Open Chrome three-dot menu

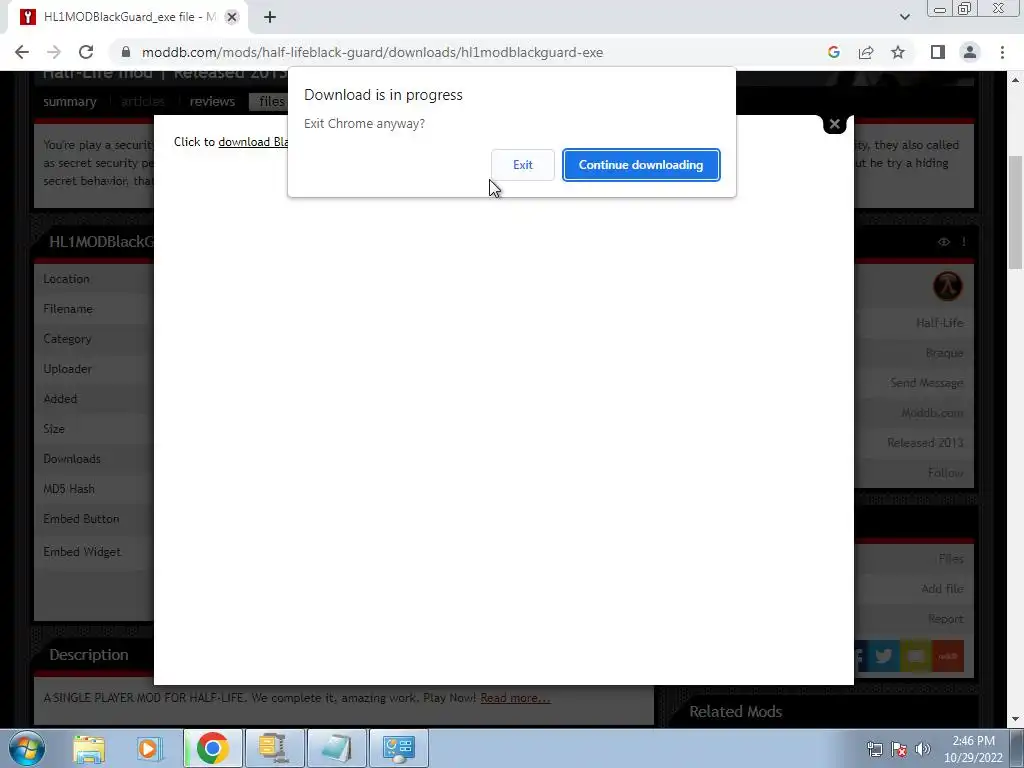point(1002,52)
